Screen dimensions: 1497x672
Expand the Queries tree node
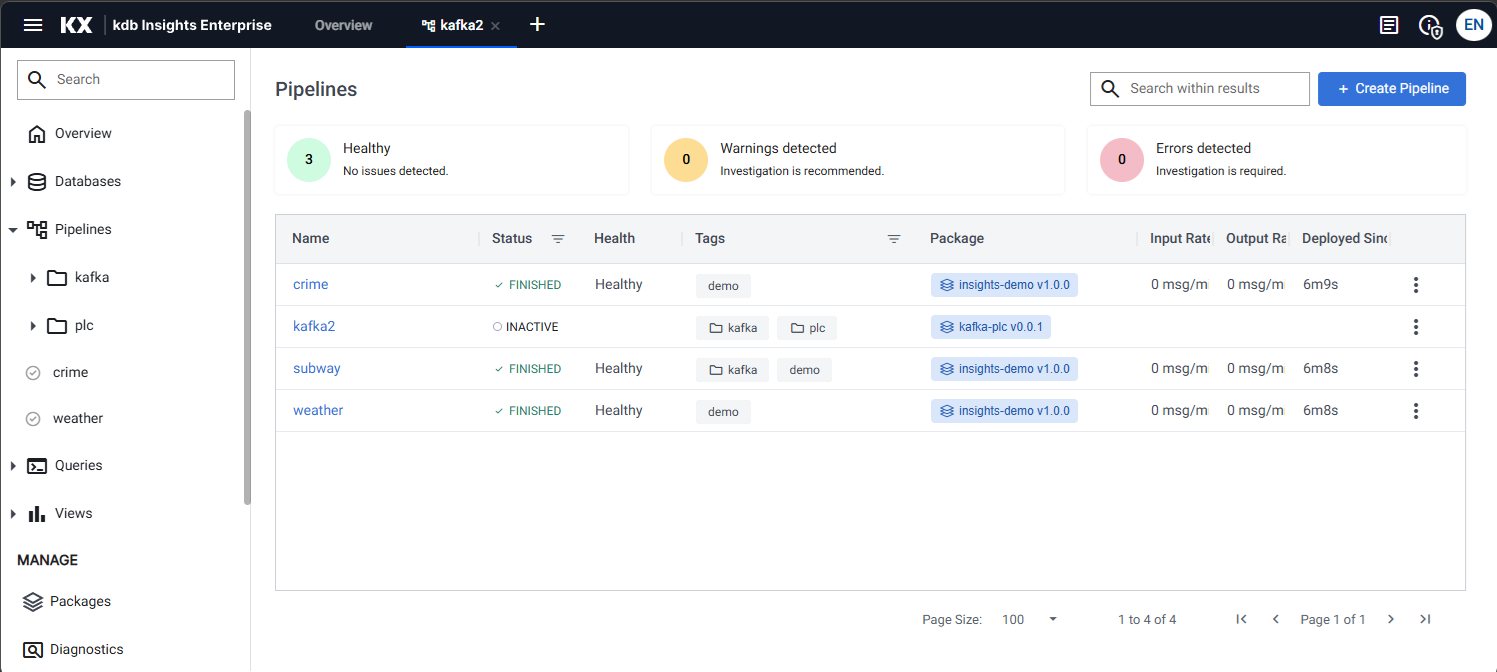tap(13, 466)
